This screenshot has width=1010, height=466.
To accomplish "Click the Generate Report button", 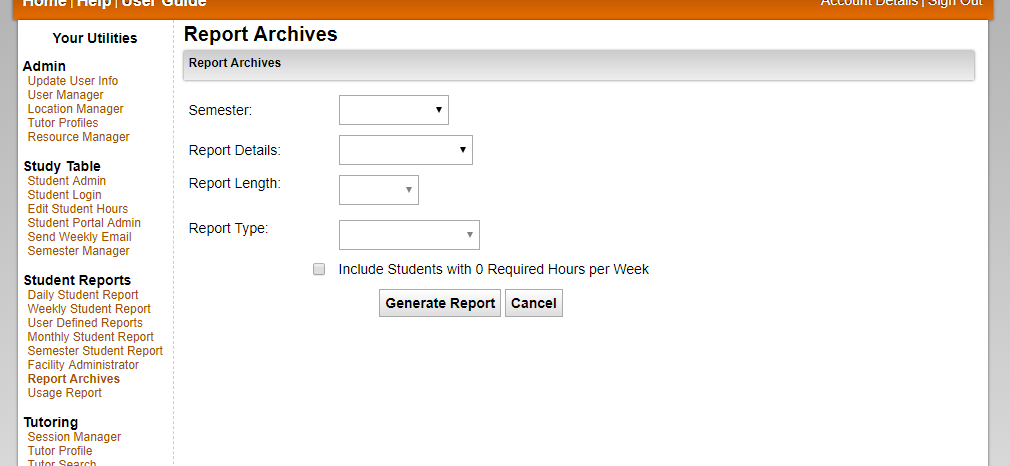I will pos(440,304).
